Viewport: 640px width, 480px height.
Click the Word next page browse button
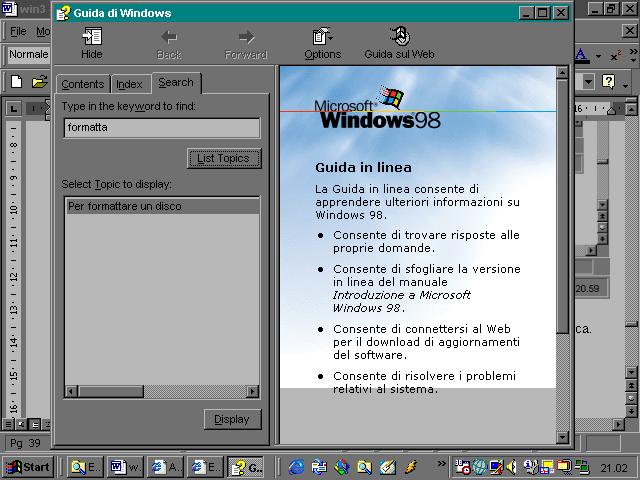(x=631, y=411)
